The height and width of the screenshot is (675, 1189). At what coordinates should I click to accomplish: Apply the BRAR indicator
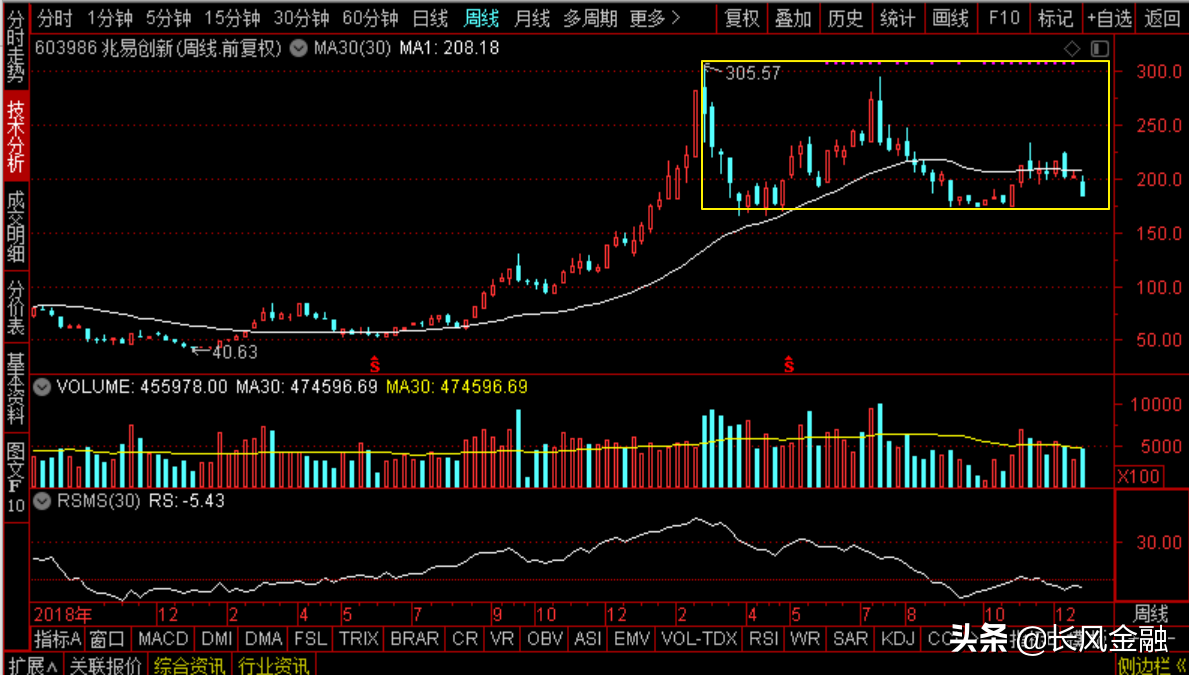point(415,639)
